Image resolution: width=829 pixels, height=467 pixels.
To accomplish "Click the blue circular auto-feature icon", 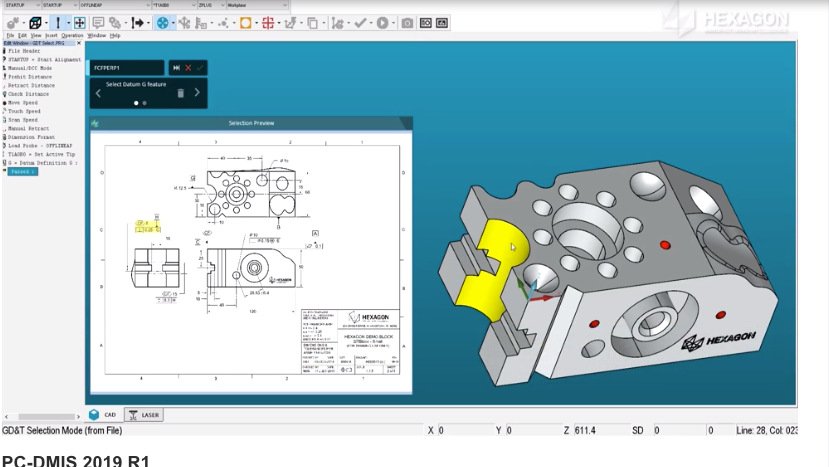I will click(163, 23).
